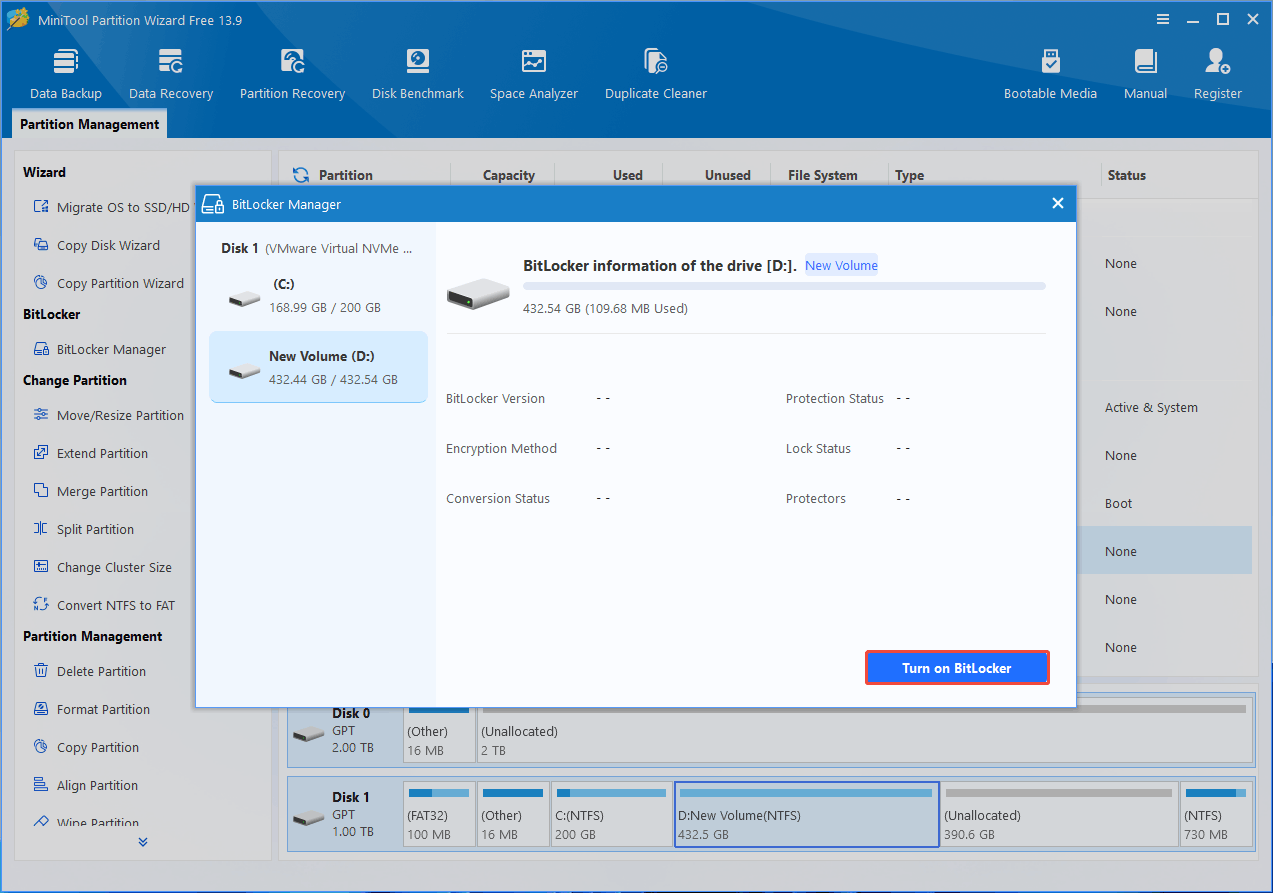The image size is (1273, 893).
Task: Open the Partition Recovery tool
Action: pos(292,74)
